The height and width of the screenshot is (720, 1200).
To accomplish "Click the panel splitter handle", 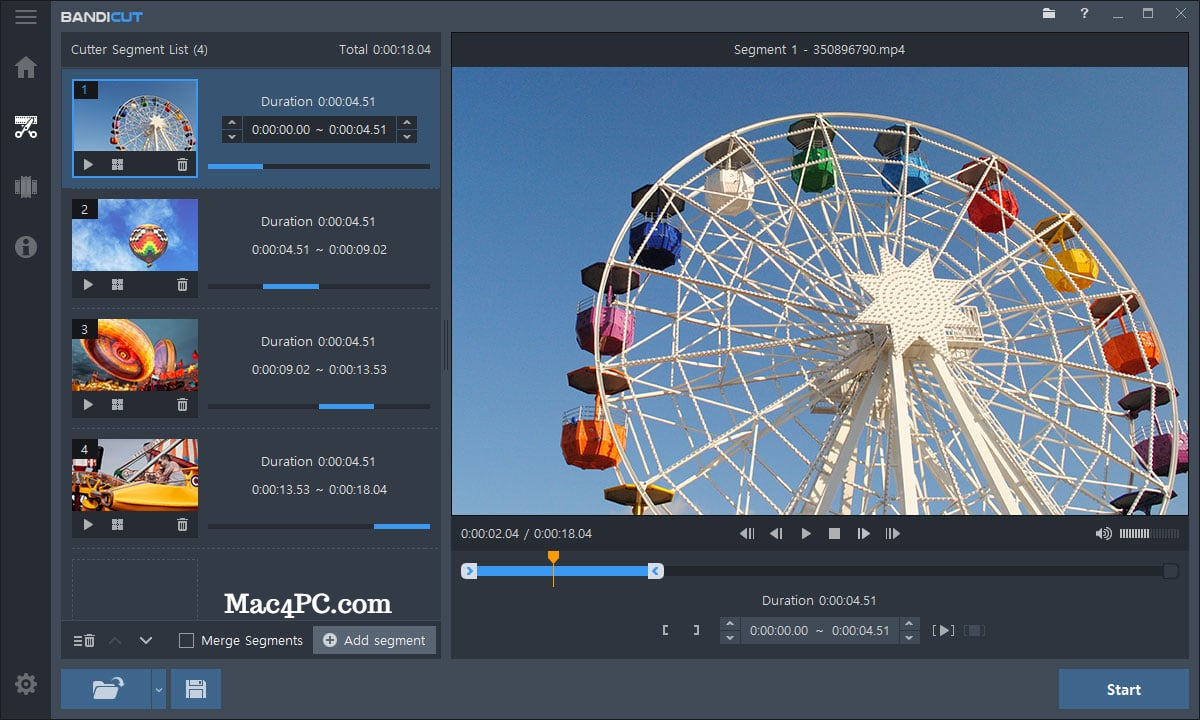I will (x=445, y=345).
